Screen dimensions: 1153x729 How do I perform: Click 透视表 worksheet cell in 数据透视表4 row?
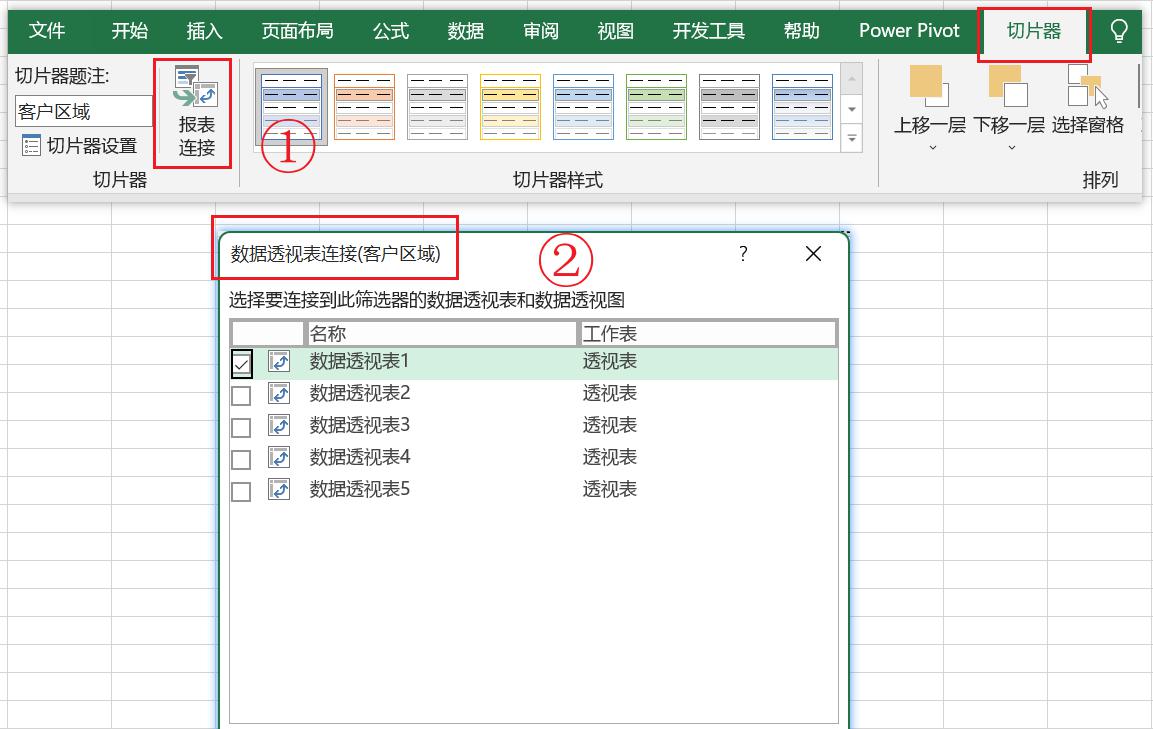(x=610, y=458)
